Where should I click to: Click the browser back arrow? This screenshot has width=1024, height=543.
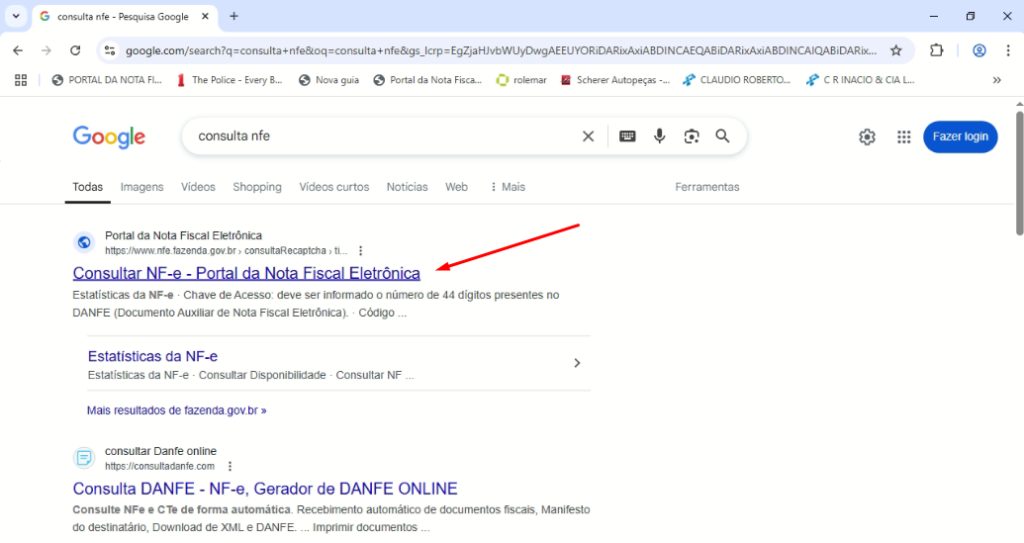[18, 50]
